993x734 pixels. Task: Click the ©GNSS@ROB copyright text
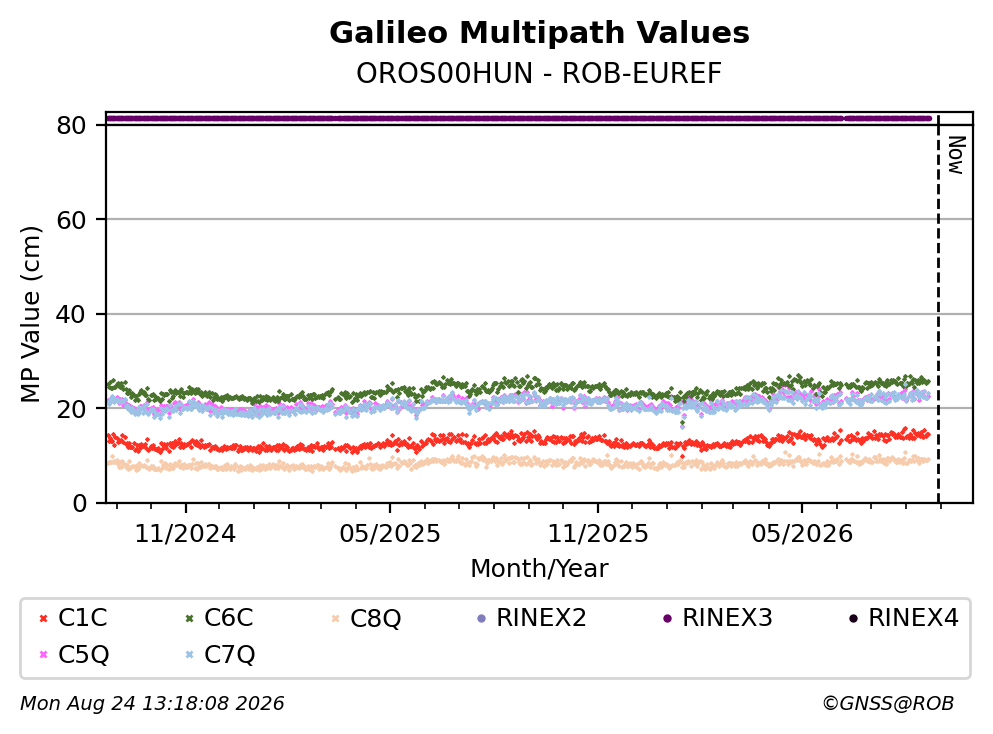click(x=888, y=704)
